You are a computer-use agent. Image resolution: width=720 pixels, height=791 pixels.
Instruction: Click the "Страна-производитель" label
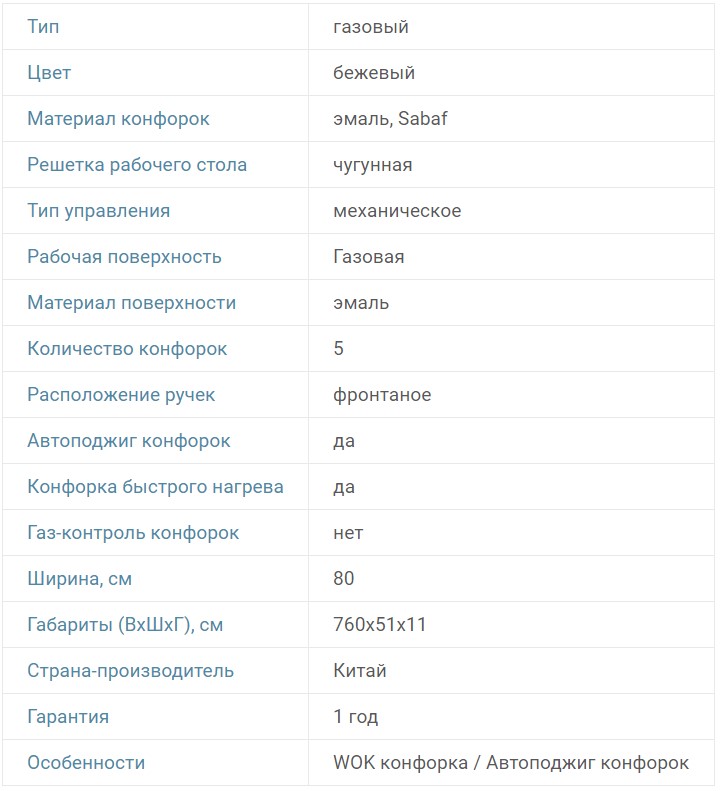pos(130,671)
